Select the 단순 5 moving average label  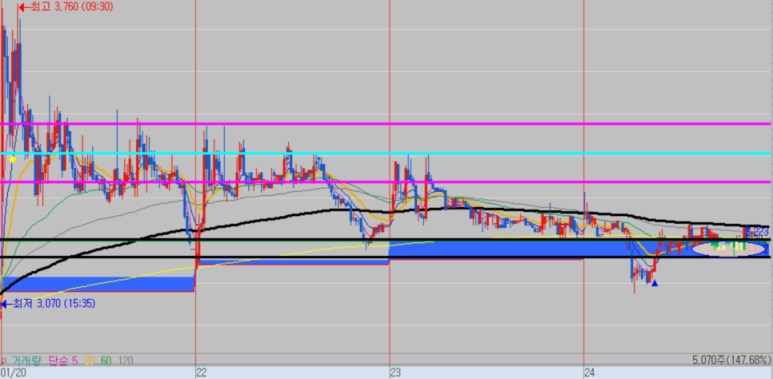(x=63, y=361)
